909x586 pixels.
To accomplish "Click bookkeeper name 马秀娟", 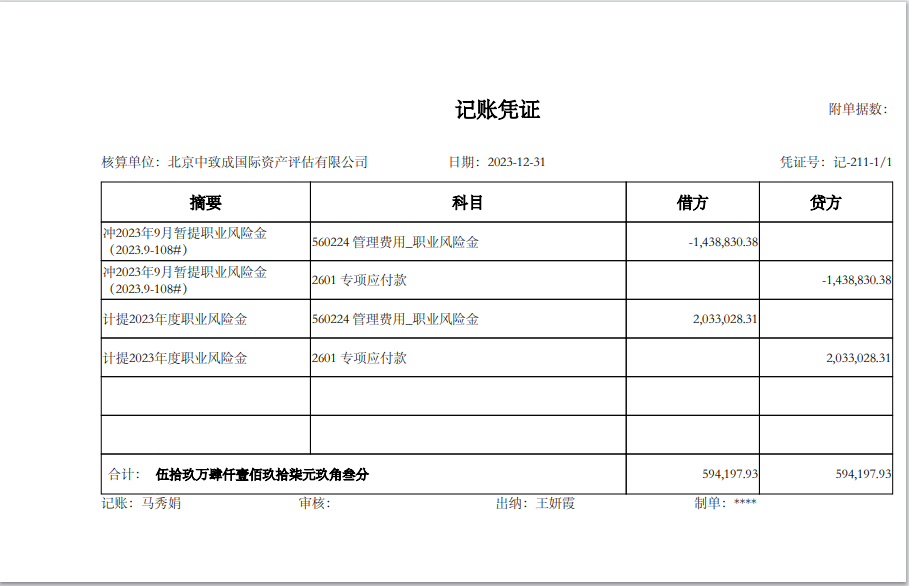I will [x=161, y=504].
